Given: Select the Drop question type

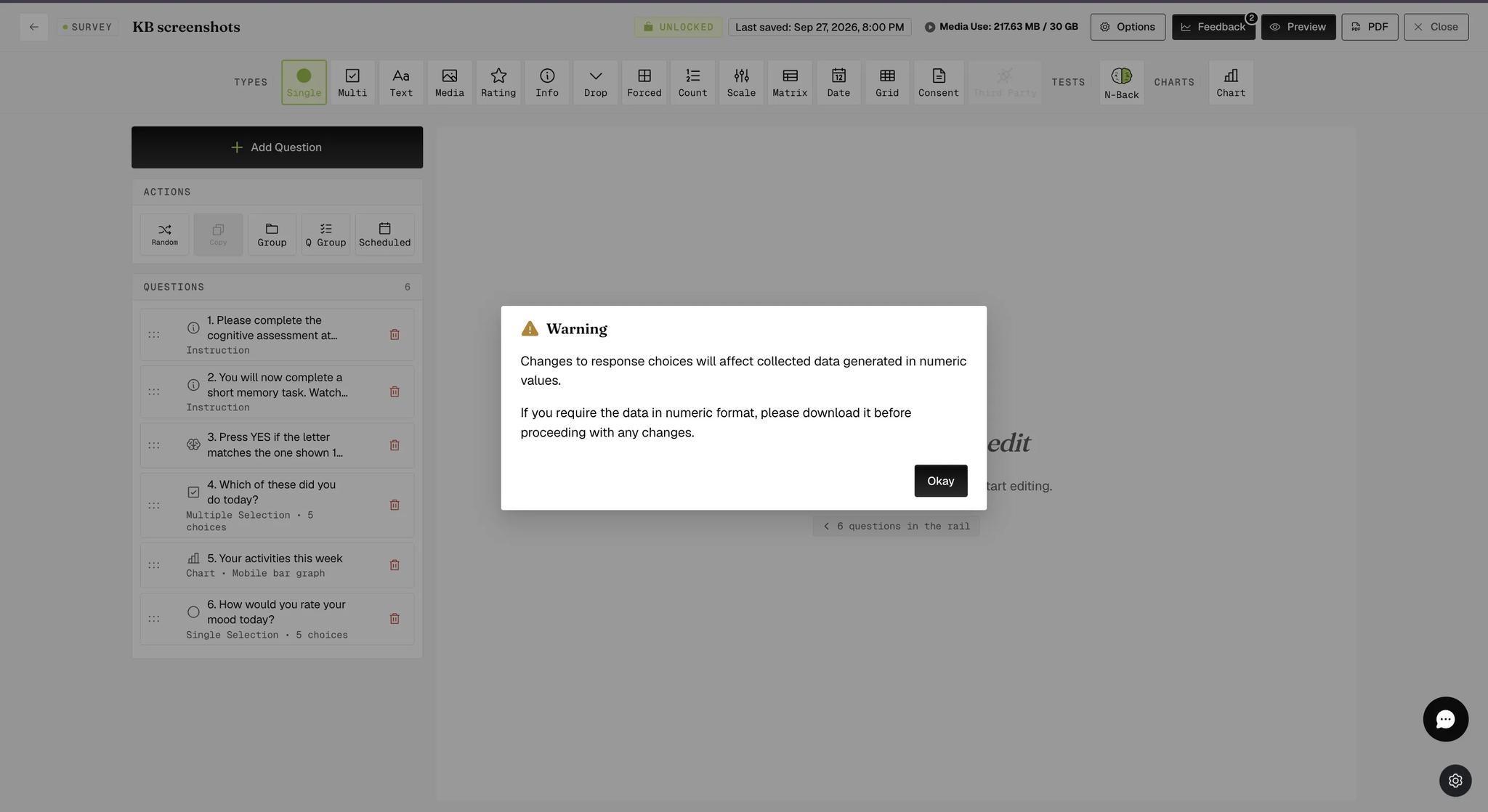Looking at the screenshot, I should coord(596,82).
